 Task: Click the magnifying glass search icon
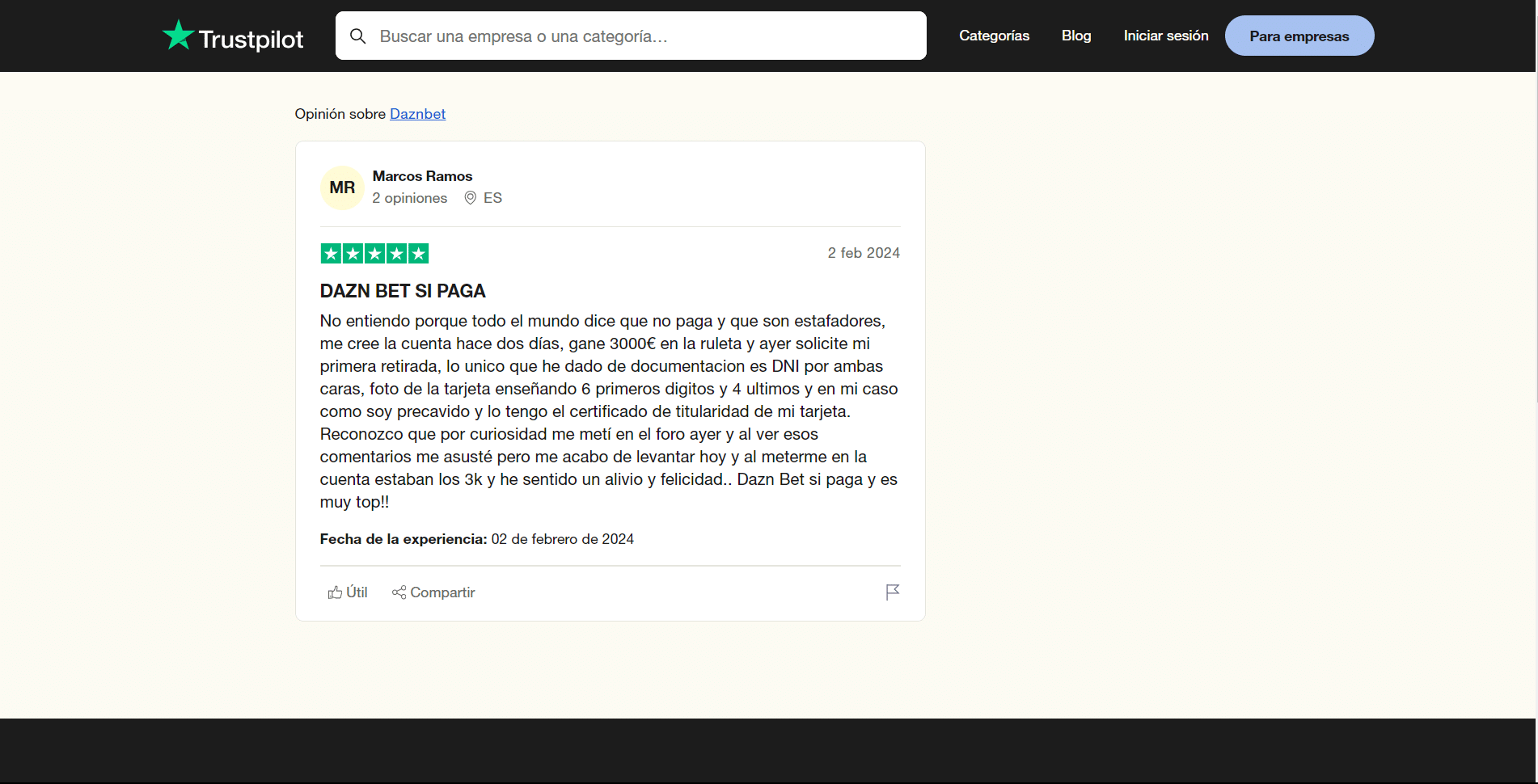point(358,36)
